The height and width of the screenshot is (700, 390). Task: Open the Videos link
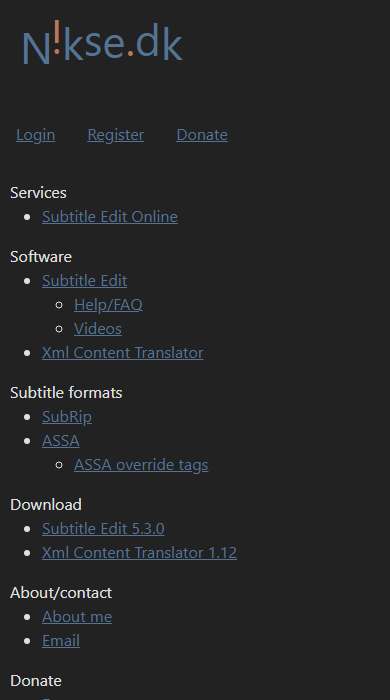98,329
